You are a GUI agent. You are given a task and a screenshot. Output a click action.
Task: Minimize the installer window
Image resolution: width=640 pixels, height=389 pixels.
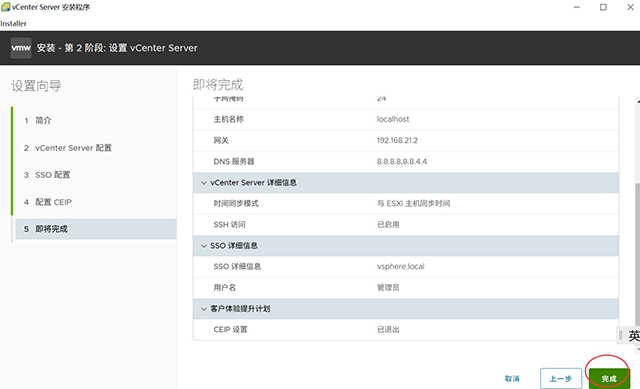point(577,7)
